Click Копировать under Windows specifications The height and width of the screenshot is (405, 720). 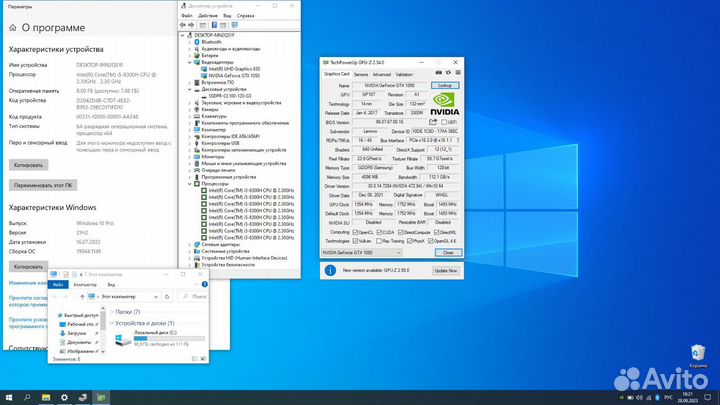[x=28, y=266]
